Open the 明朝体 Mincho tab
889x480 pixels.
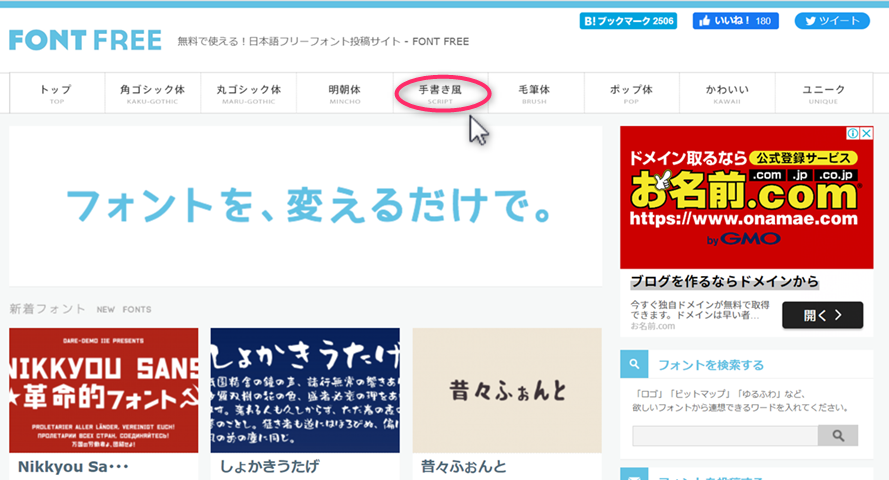(x=344, y=93)
